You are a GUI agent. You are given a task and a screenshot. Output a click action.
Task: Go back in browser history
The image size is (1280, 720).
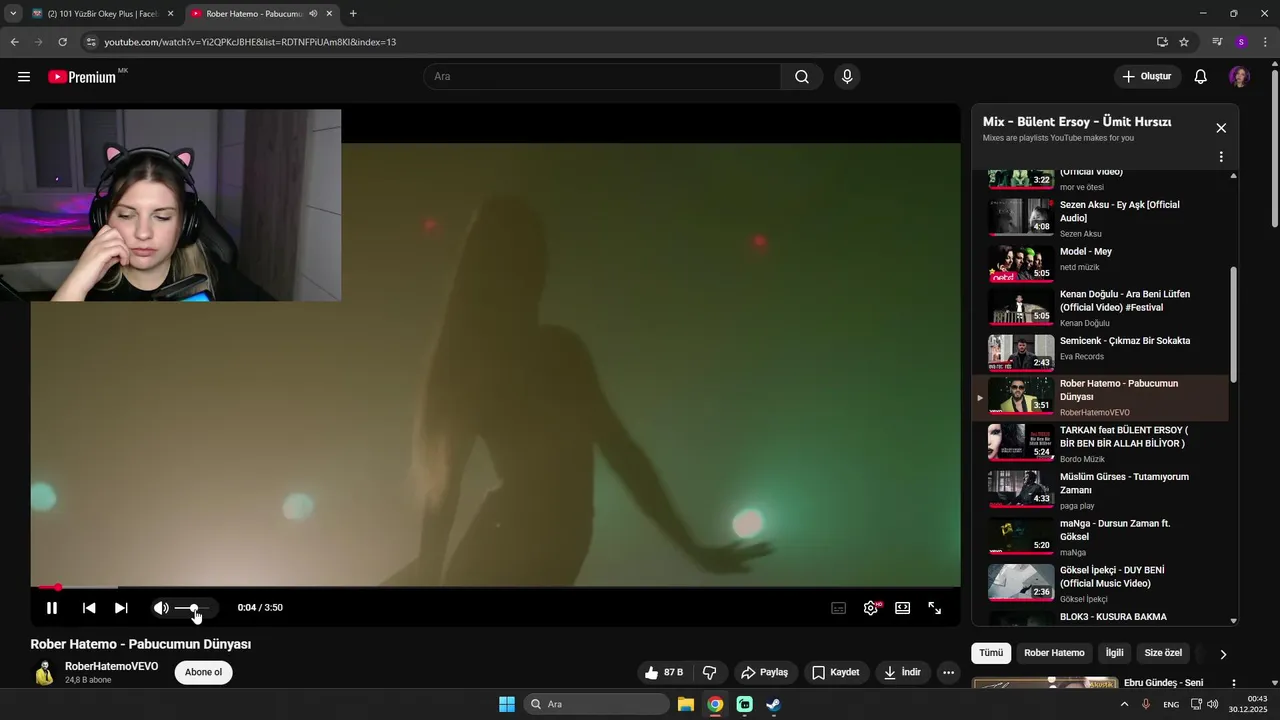14,42
